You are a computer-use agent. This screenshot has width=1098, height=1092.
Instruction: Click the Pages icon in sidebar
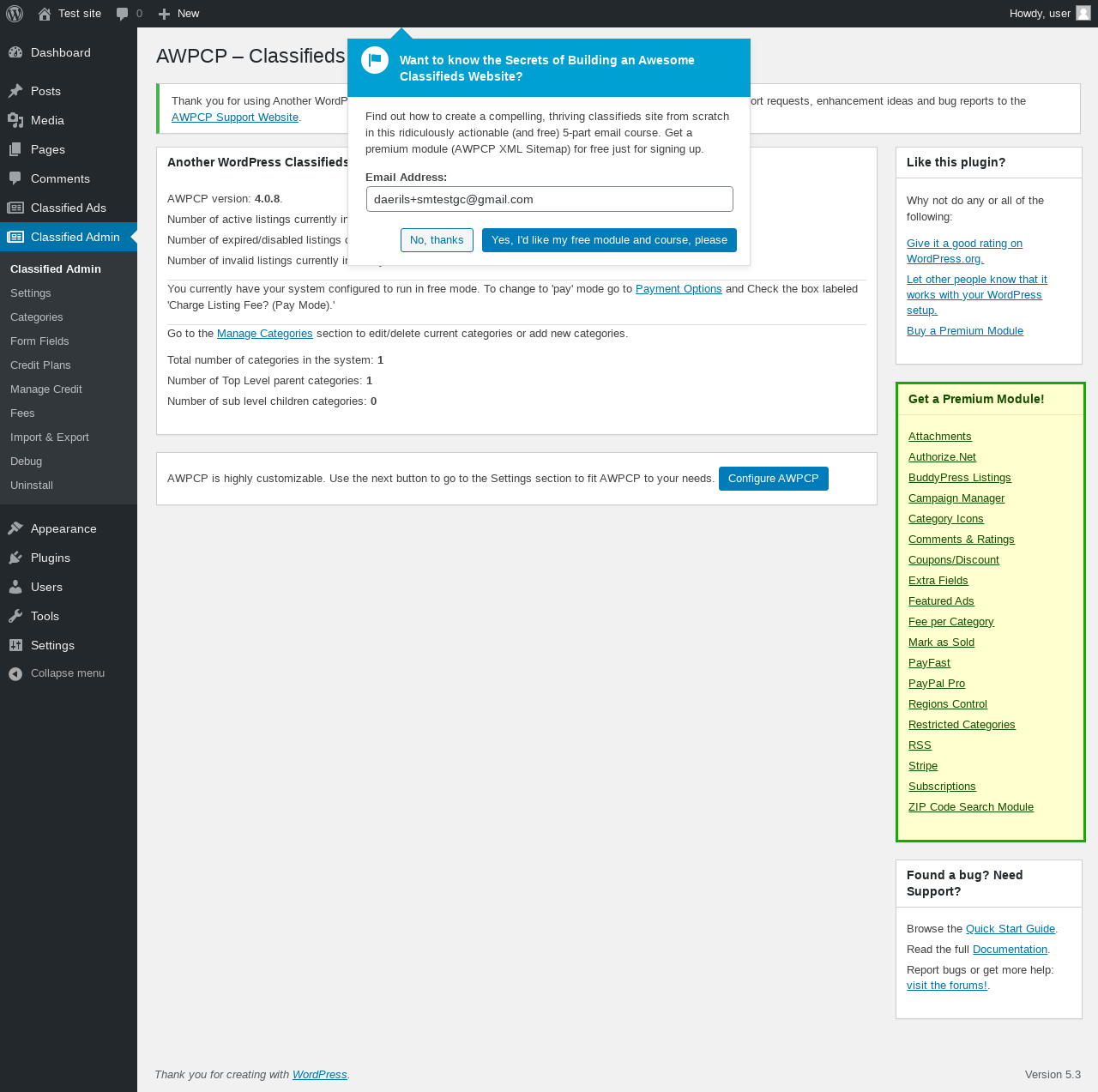15,149
